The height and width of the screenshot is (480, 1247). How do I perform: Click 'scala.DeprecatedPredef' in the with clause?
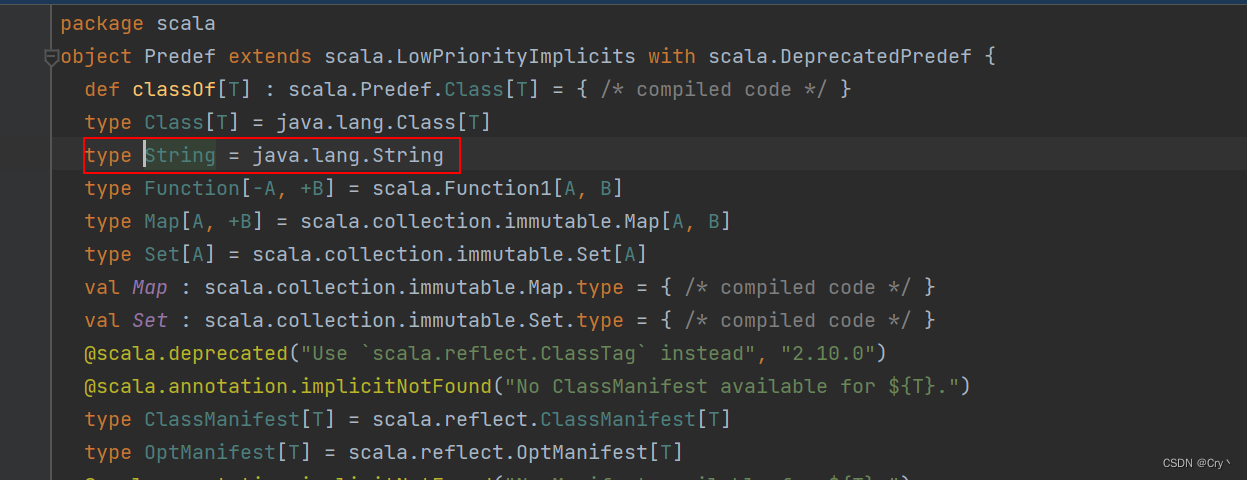(840, 56)
